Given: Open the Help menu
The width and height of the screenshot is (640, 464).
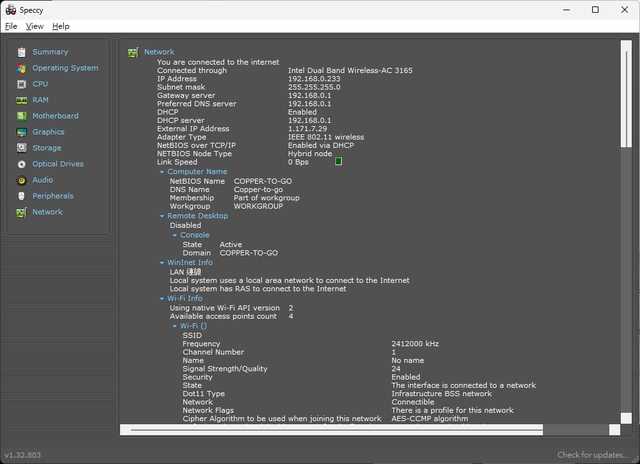Looking at the screenshot, I should (61, 26).
